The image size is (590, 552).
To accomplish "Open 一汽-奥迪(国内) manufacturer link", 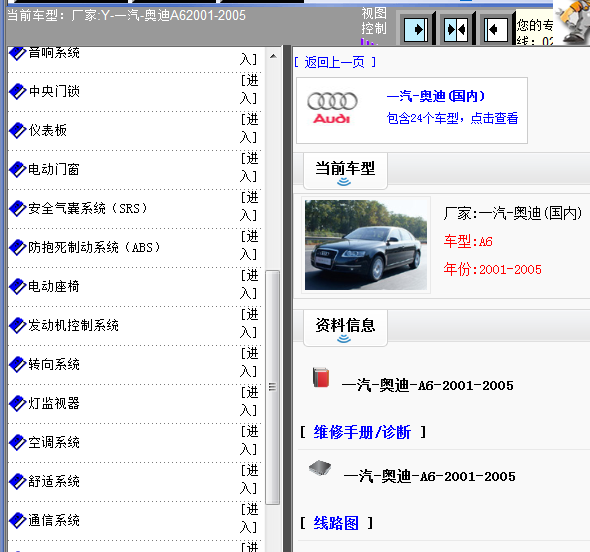I will coord(435,96).
